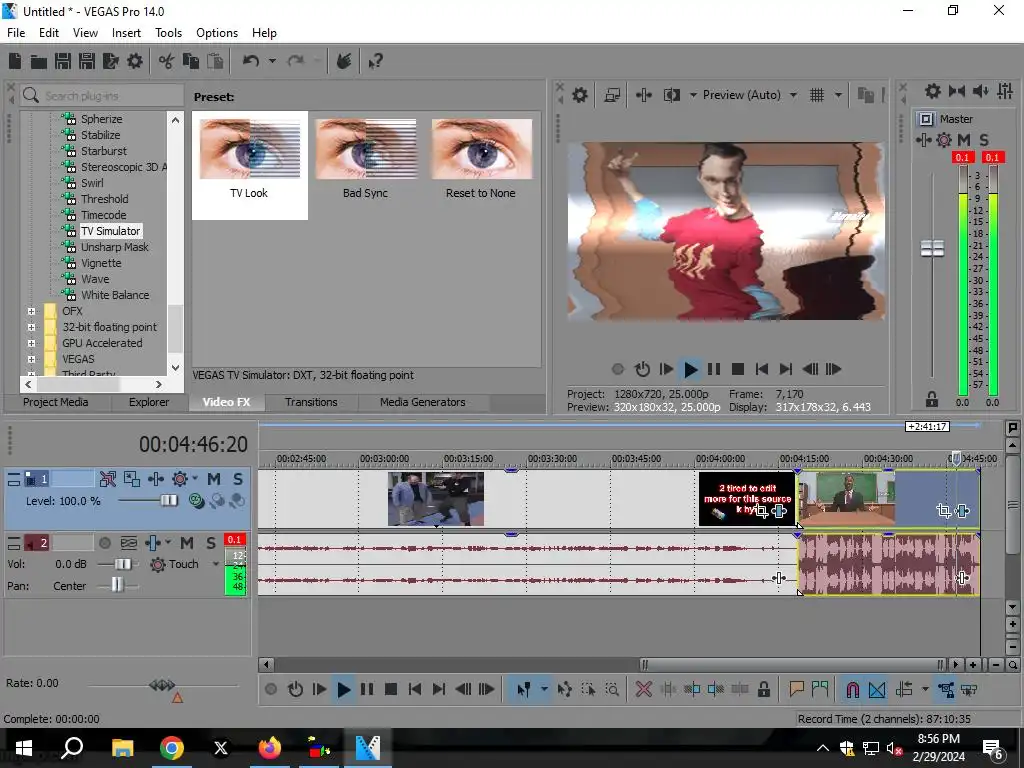The height and width of the screenshot is (768, 1024).
Task: Switch to the Media Generators tab
Action: tap(423, 402)
